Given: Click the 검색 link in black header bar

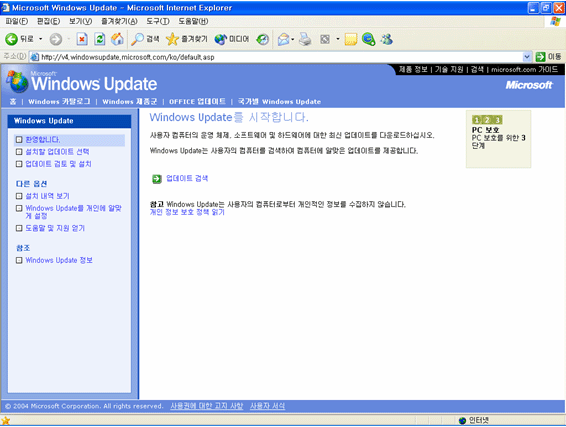Looking at the screenshot, I should (x=477, y=69).
